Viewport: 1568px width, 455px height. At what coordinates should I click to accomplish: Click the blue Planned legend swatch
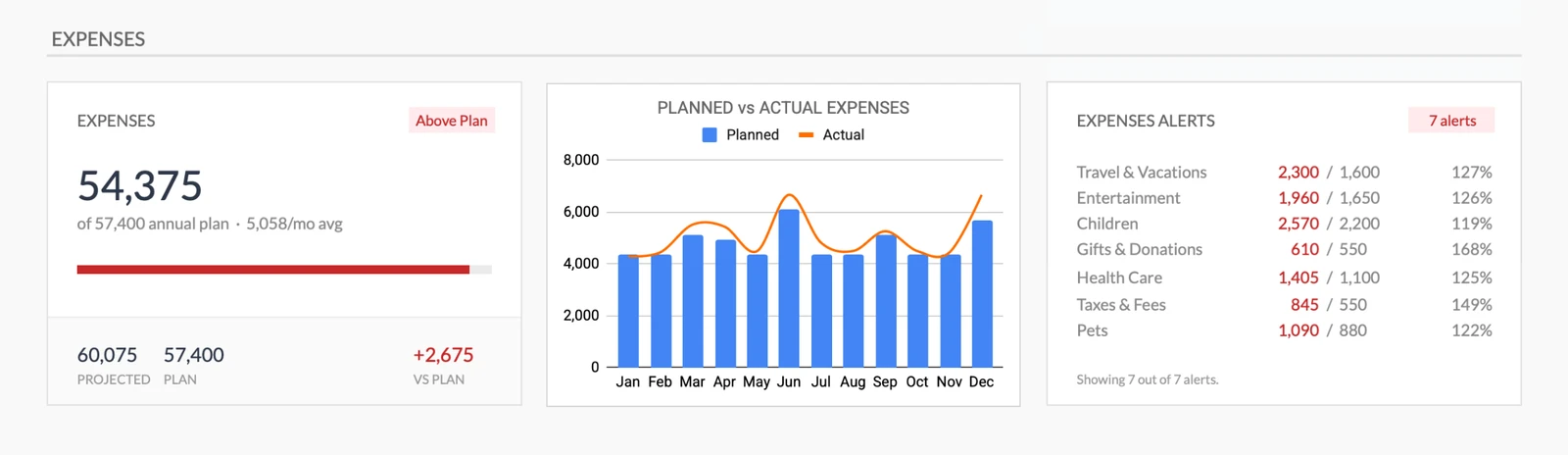coord(710,135)
